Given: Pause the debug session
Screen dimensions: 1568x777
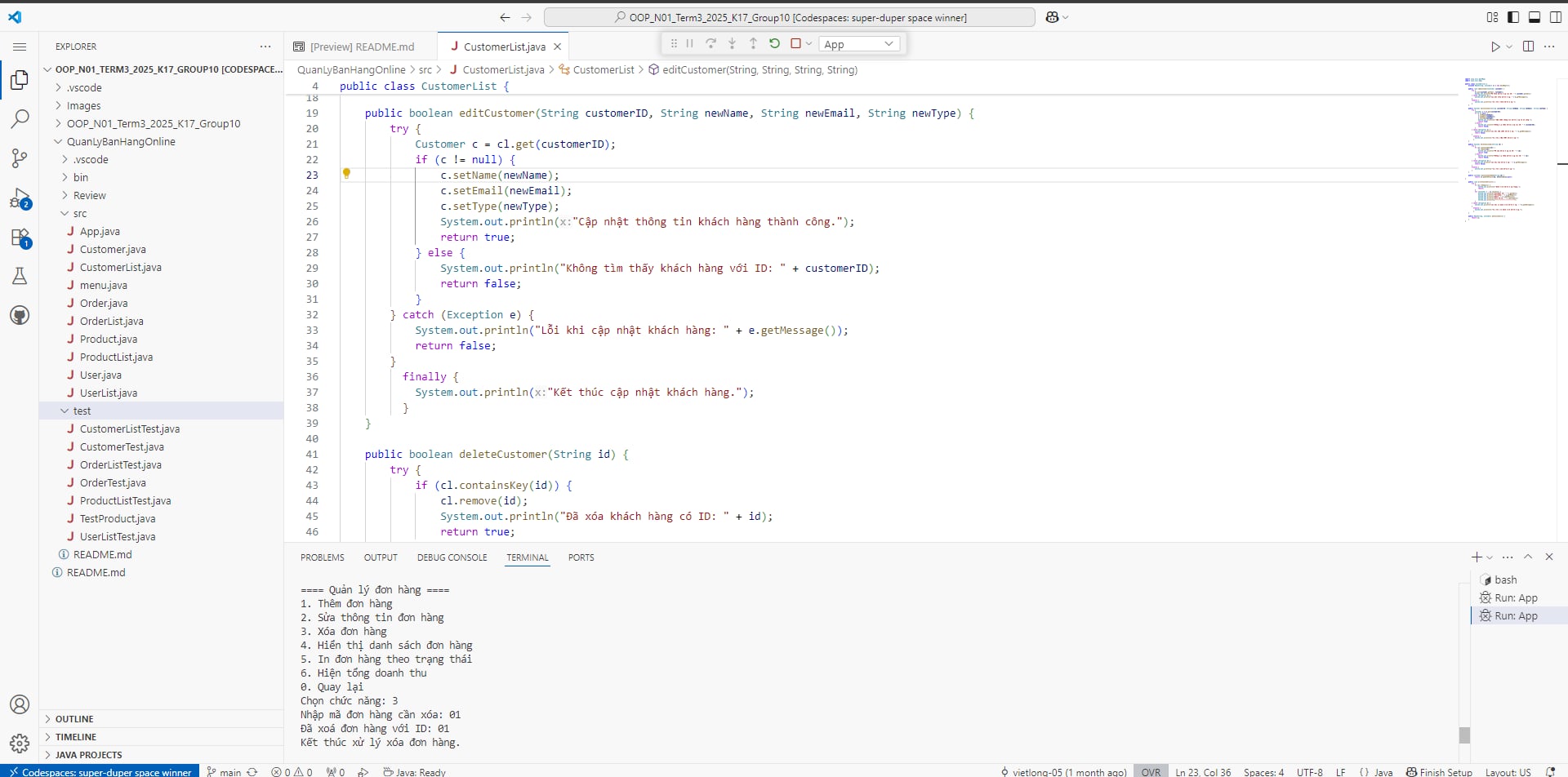Looking at the screenshot, I should pos(690,43).
